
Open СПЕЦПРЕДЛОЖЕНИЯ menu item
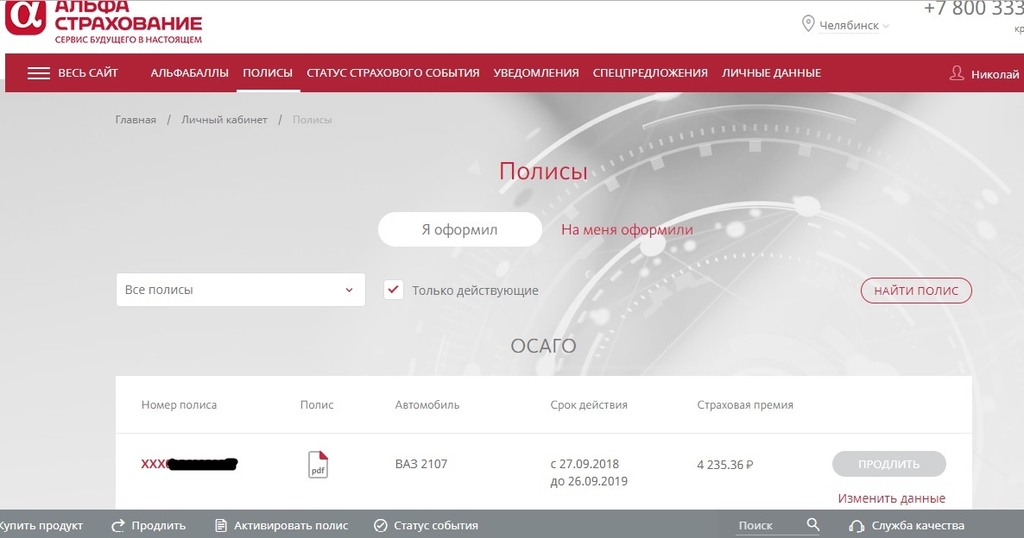pos(650,73)
